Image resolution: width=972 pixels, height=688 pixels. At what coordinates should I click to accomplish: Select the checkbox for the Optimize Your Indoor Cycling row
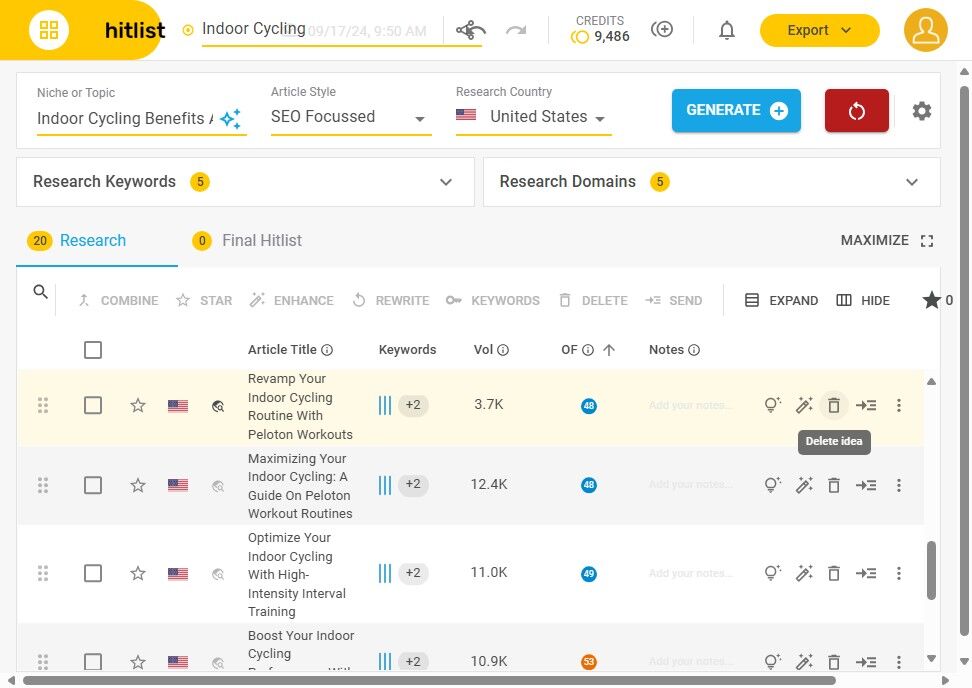coord(93,573)
